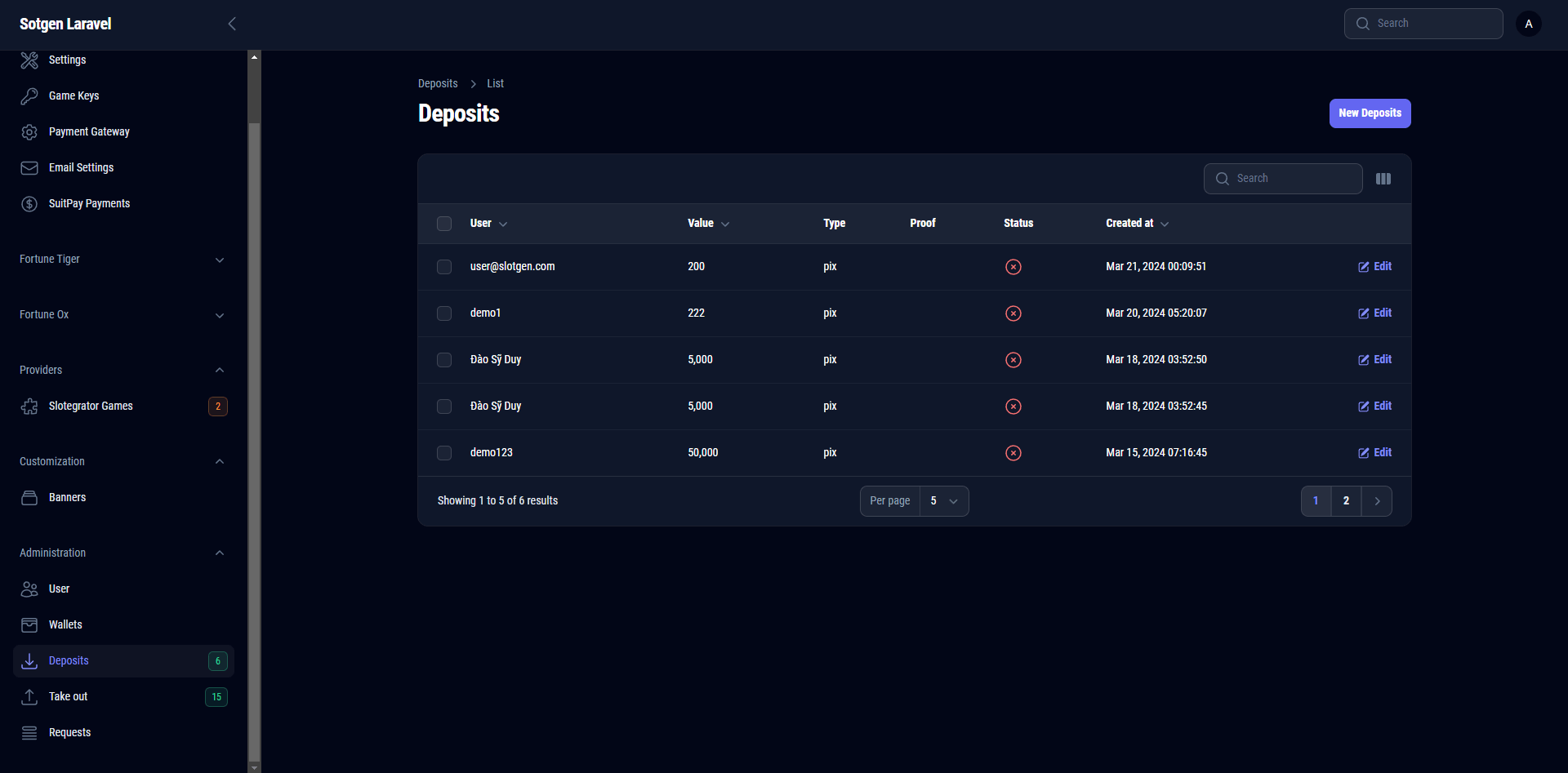Open the user avatar menu labeled A
The height and width of the screenshot is (773, 1568).
pos(1528,24)
